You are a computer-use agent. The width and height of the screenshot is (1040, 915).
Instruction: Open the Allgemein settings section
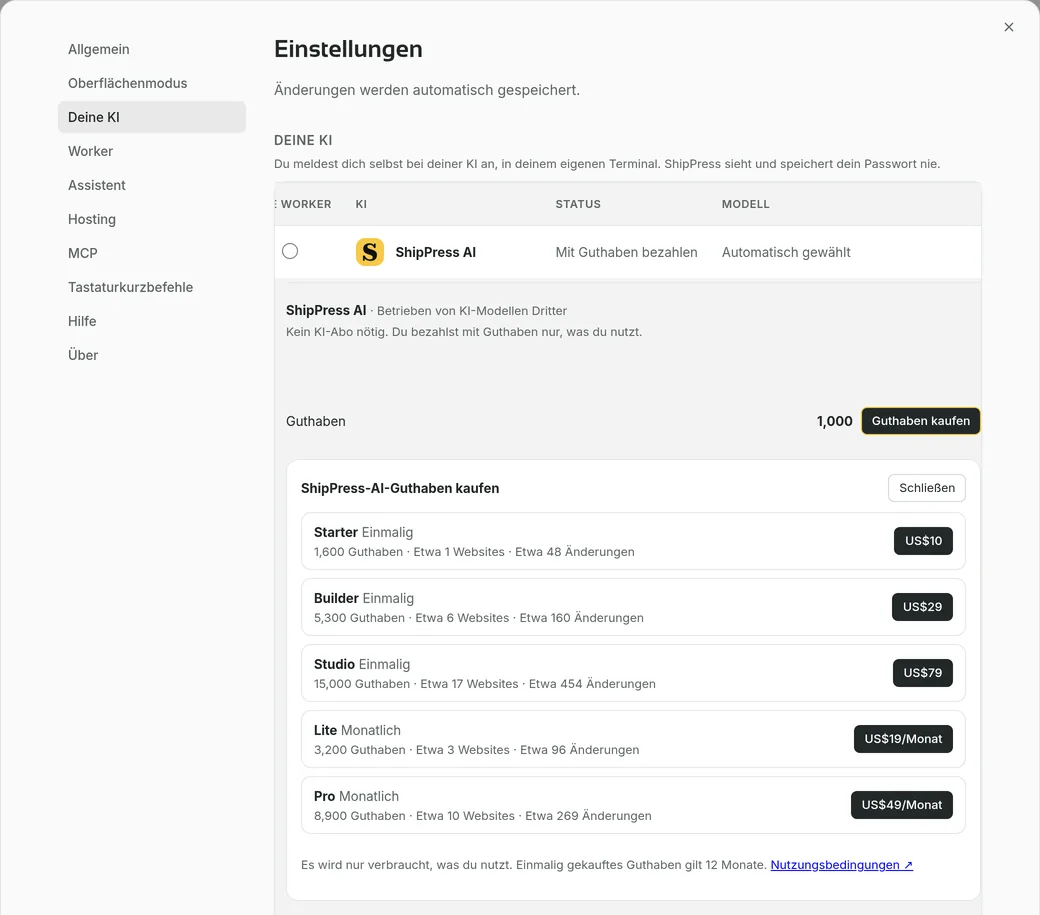(152, 49)
